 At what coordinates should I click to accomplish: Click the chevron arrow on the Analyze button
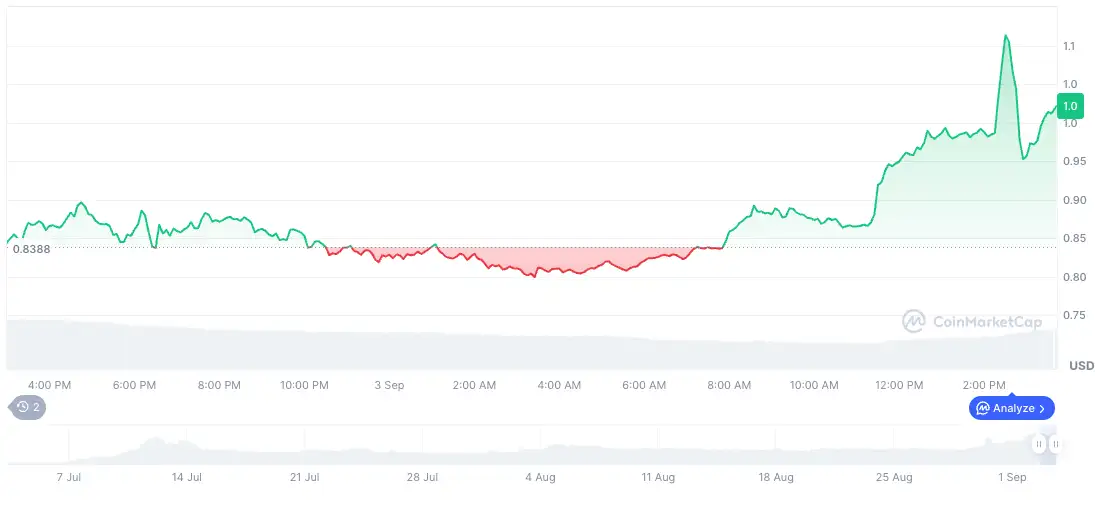point(1043,408)
